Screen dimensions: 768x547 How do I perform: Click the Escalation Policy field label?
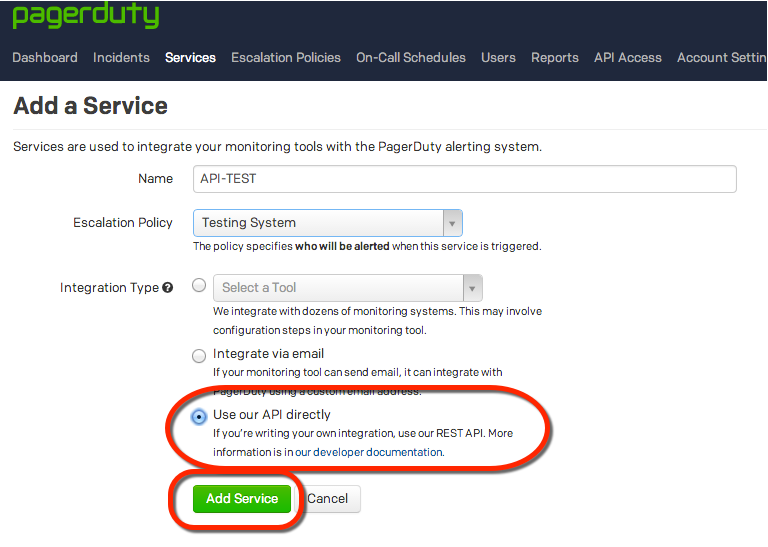click(122, 223)
